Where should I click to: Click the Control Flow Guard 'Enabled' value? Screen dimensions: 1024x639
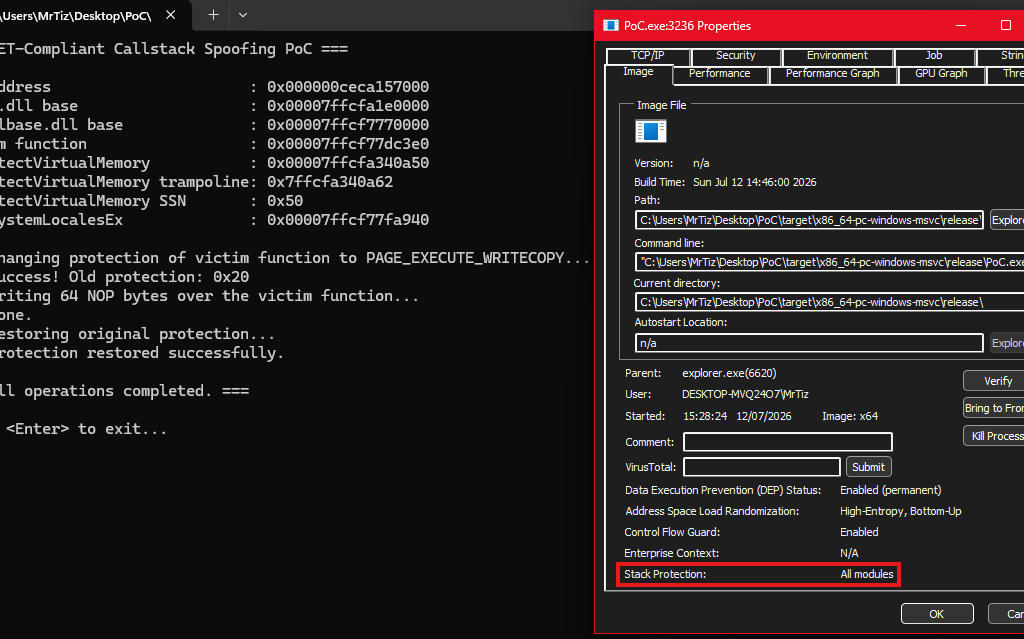pos(859,532)
